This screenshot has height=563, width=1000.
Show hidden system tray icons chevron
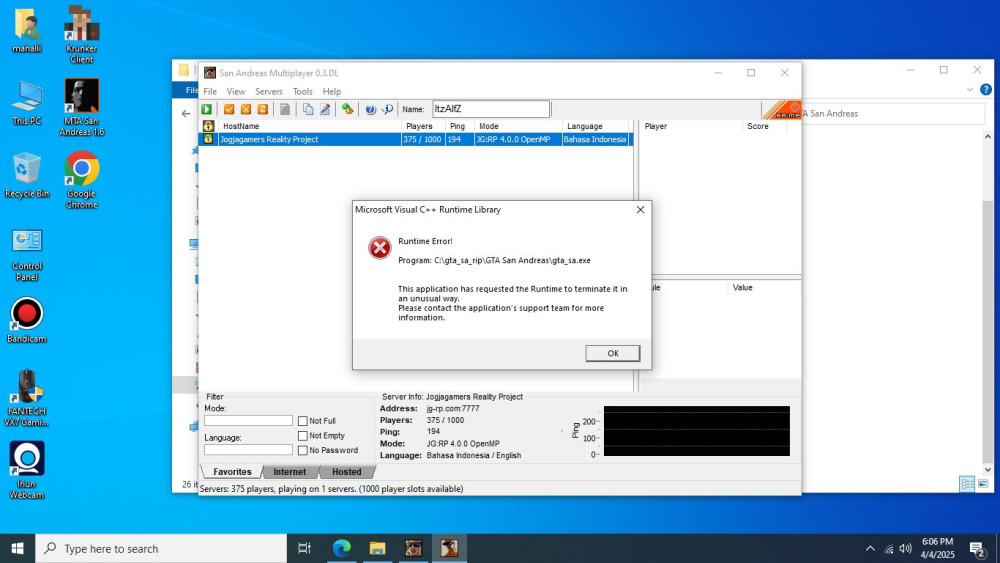point(870,548)
